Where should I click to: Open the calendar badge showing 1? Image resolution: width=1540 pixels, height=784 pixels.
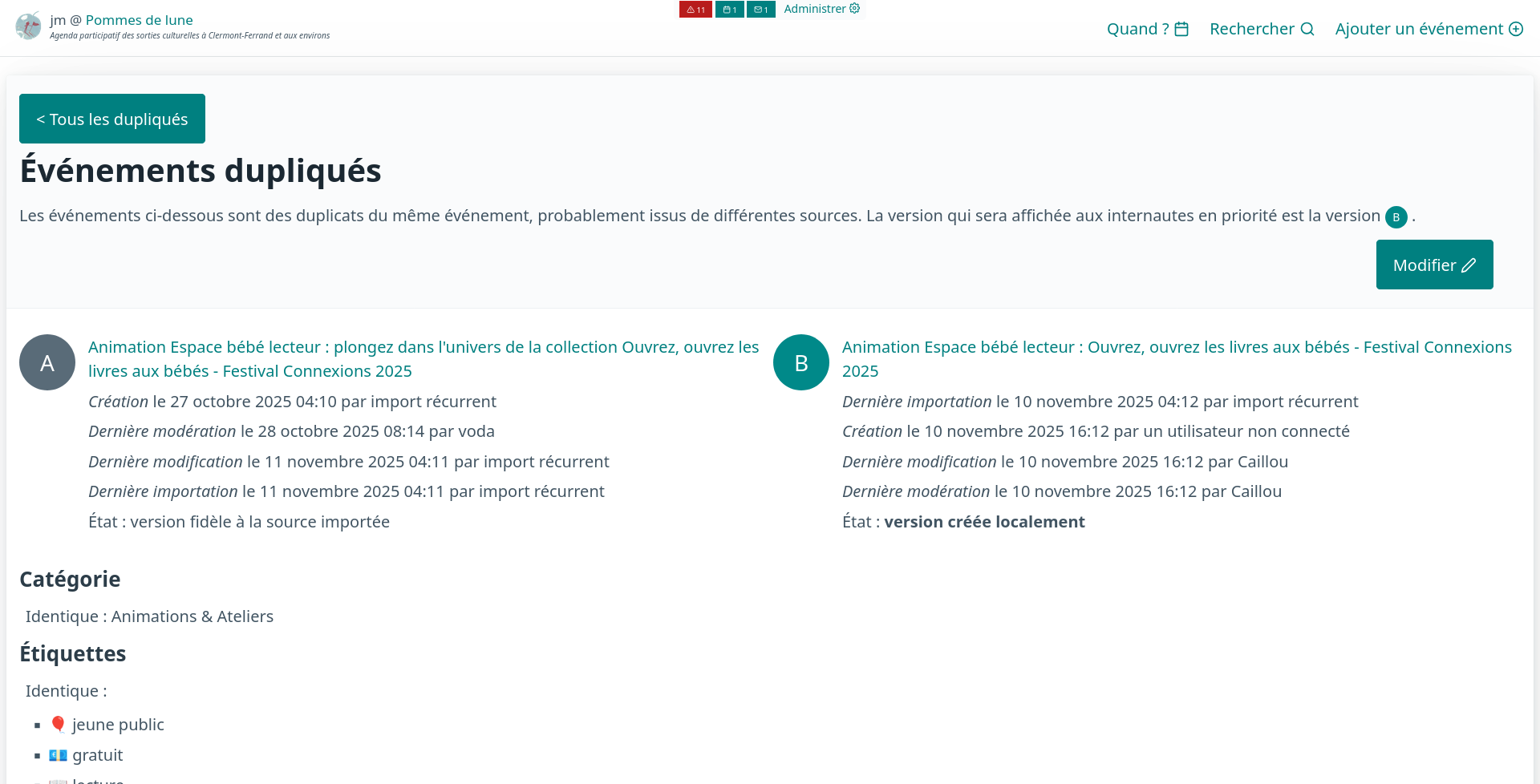coord(729,10)
